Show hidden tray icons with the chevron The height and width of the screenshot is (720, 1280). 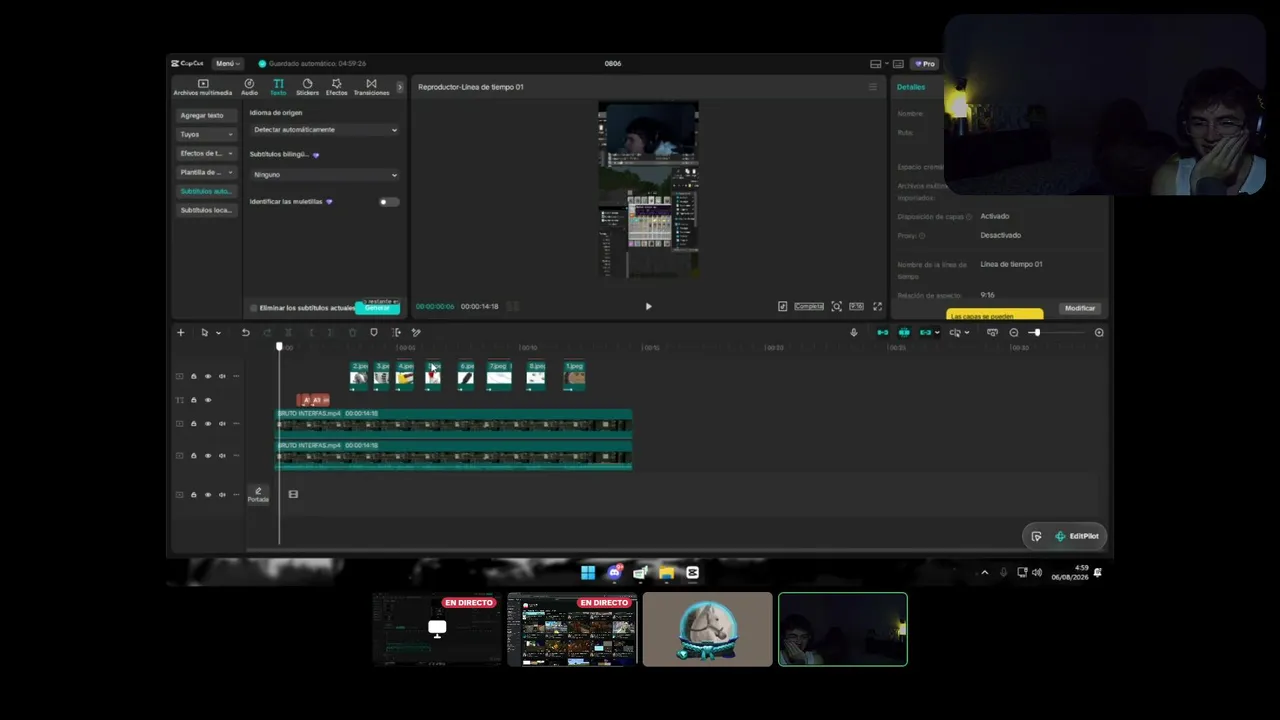(x=984, y=573)
